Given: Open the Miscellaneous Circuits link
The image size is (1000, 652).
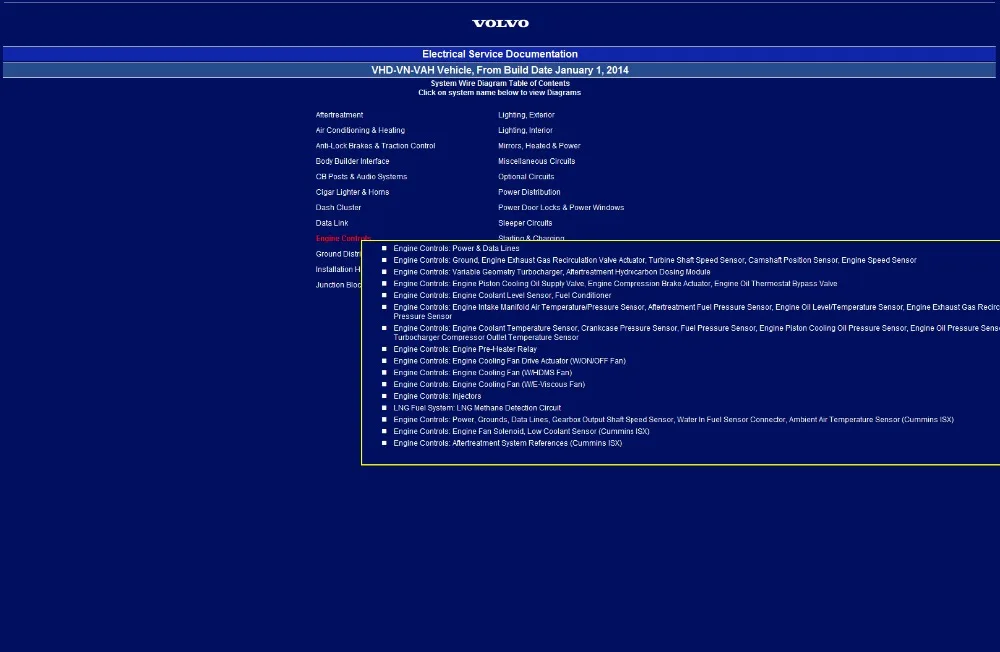Looking at the screenshot, I should coord(536,161).
